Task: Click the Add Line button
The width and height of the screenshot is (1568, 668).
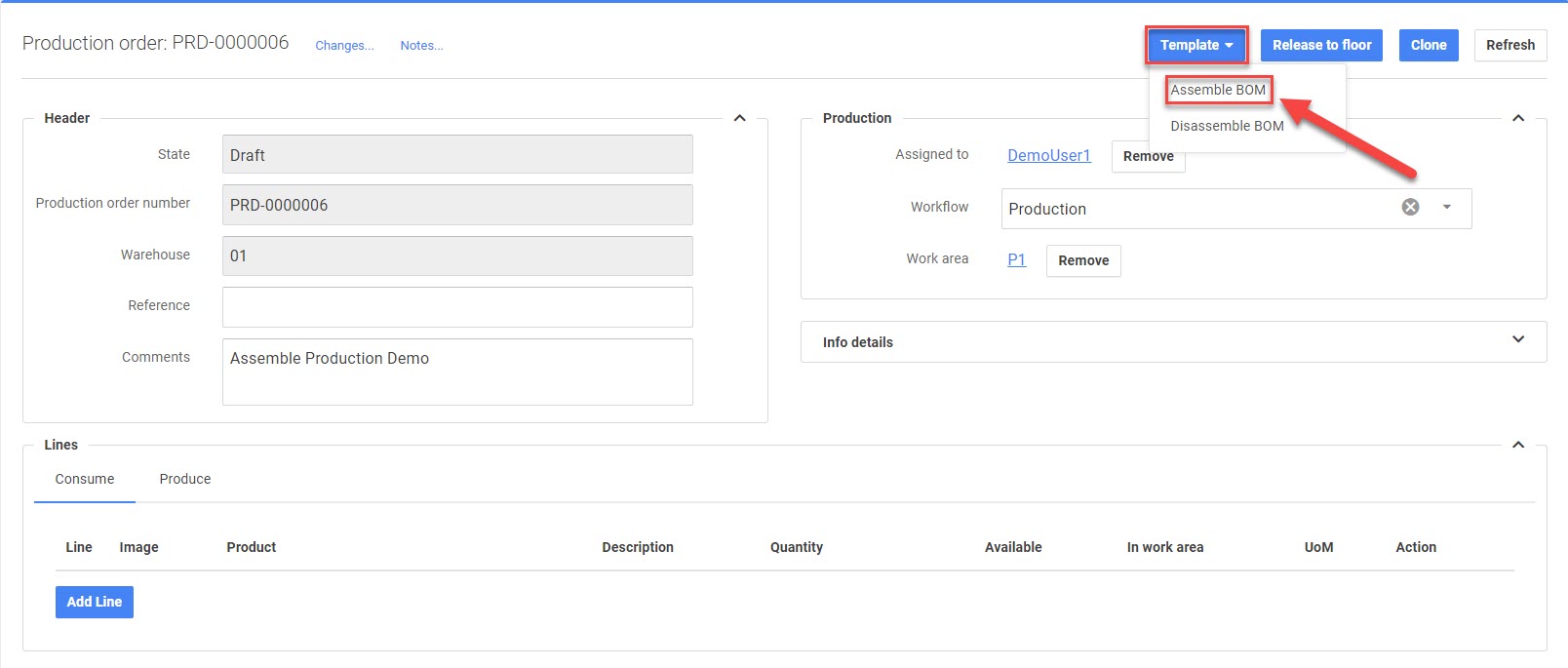Action: pos(95,602)
